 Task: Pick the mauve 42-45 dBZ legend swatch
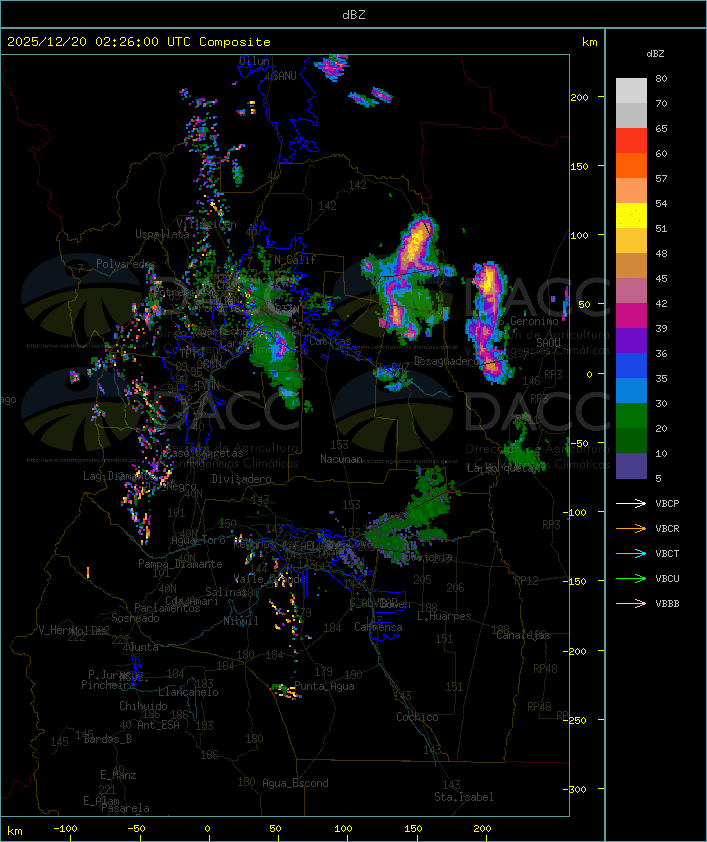click(x=631, y=291)
